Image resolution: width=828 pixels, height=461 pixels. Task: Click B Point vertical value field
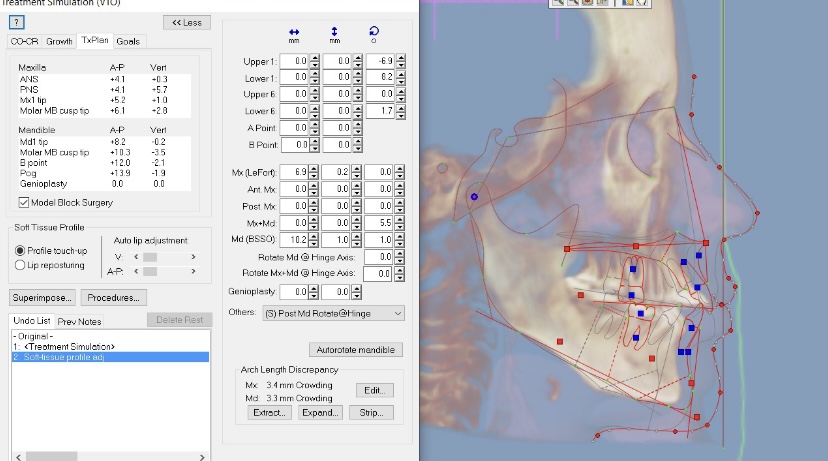point(337,145)
